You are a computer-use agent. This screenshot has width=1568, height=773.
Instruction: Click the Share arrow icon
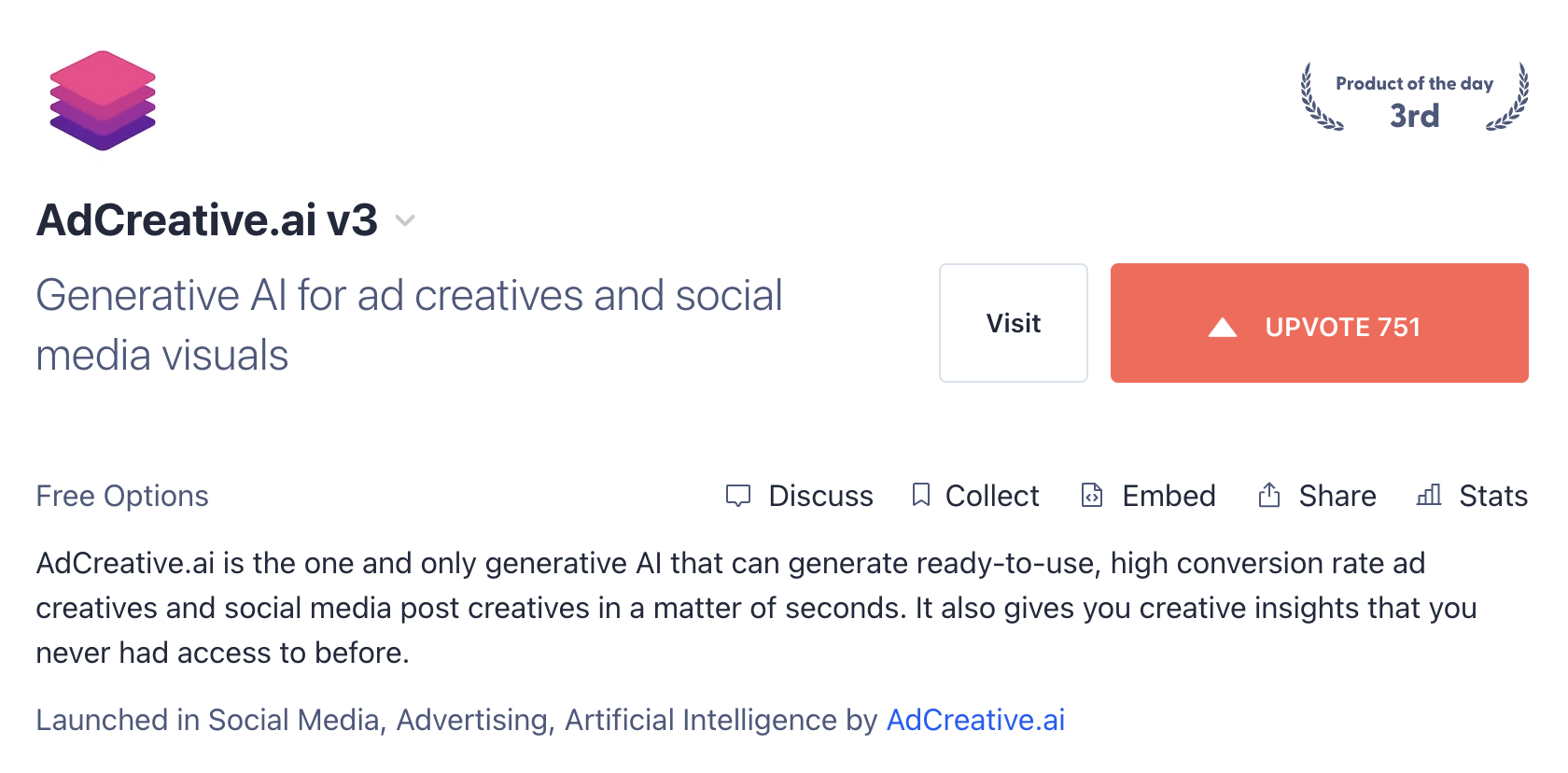1269,495
